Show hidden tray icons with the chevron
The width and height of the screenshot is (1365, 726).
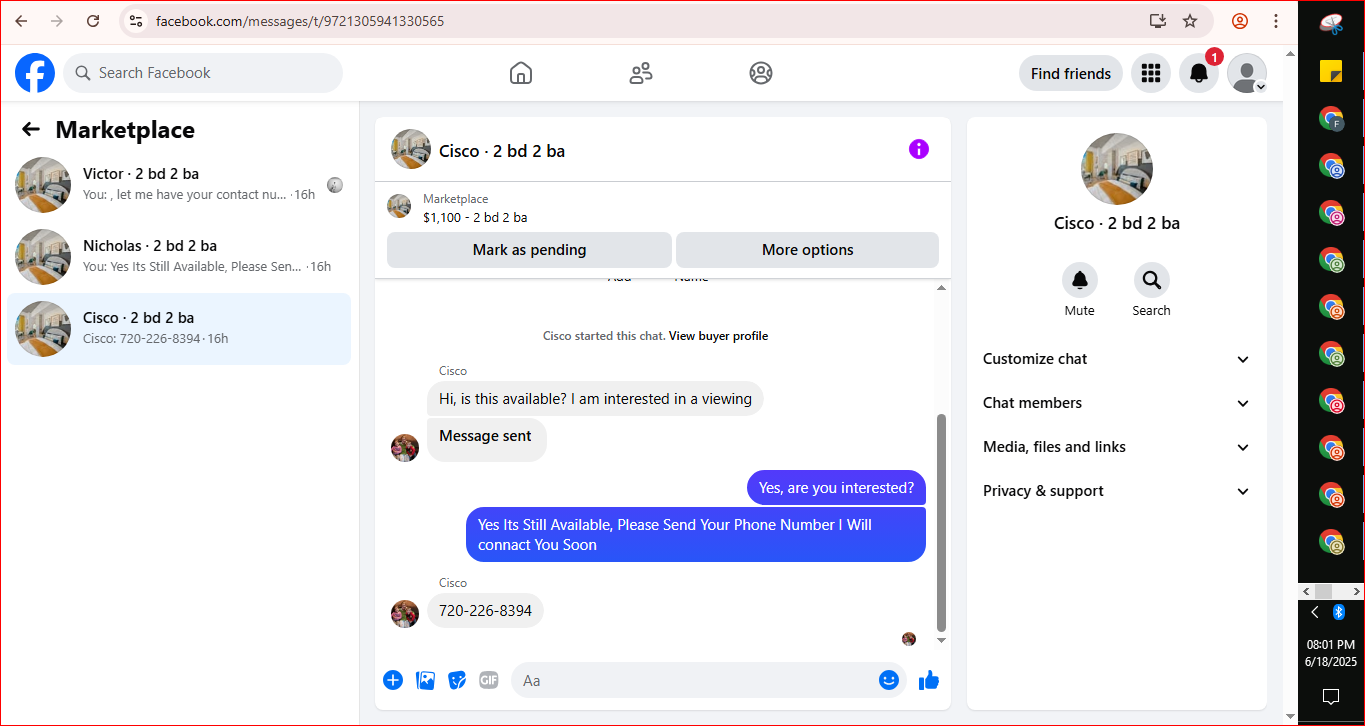pos(1315,612)
